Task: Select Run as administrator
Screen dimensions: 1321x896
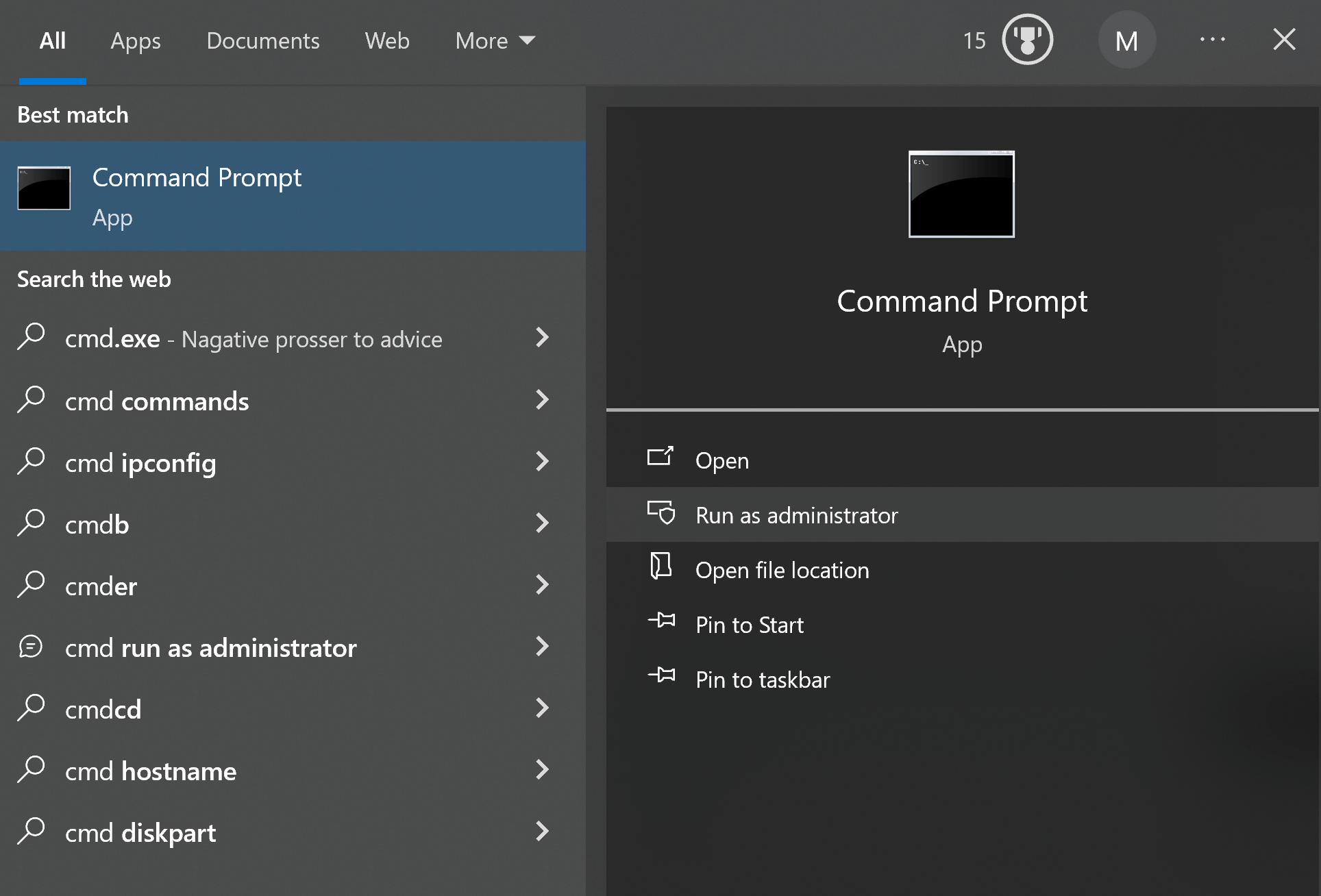Action: pos(797,515)
